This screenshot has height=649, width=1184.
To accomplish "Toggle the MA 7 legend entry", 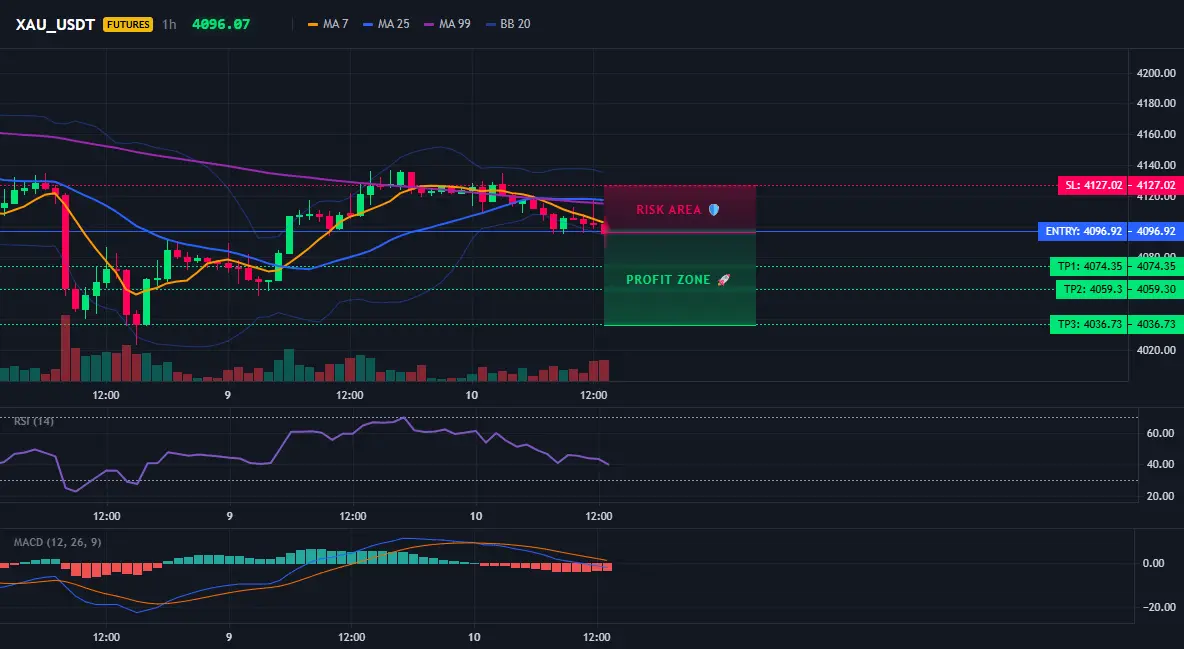I will (x=328, y=24).
